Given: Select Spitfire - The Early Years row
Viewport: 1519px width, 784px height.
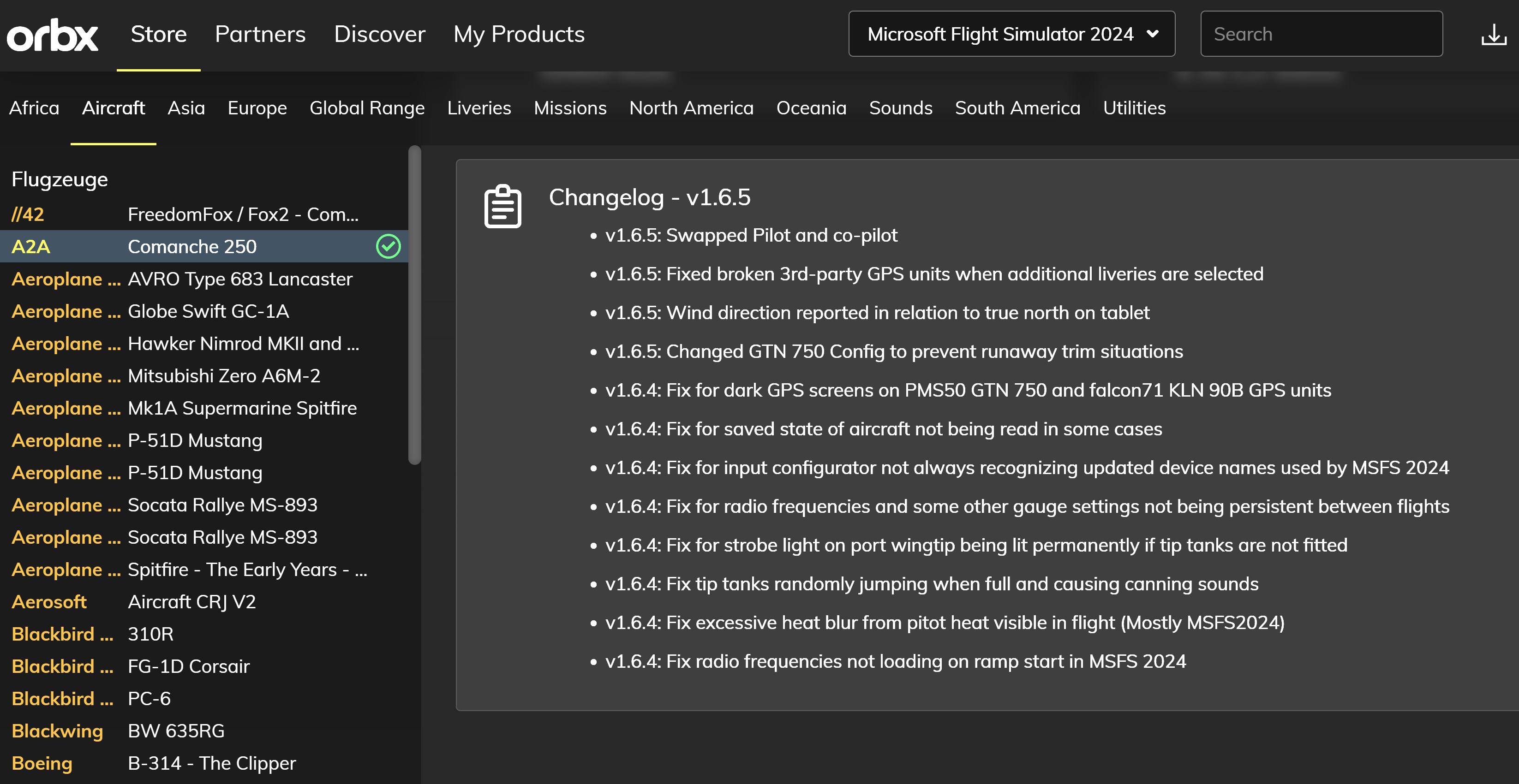Looking at the screenshot, I should click(204, 570).
